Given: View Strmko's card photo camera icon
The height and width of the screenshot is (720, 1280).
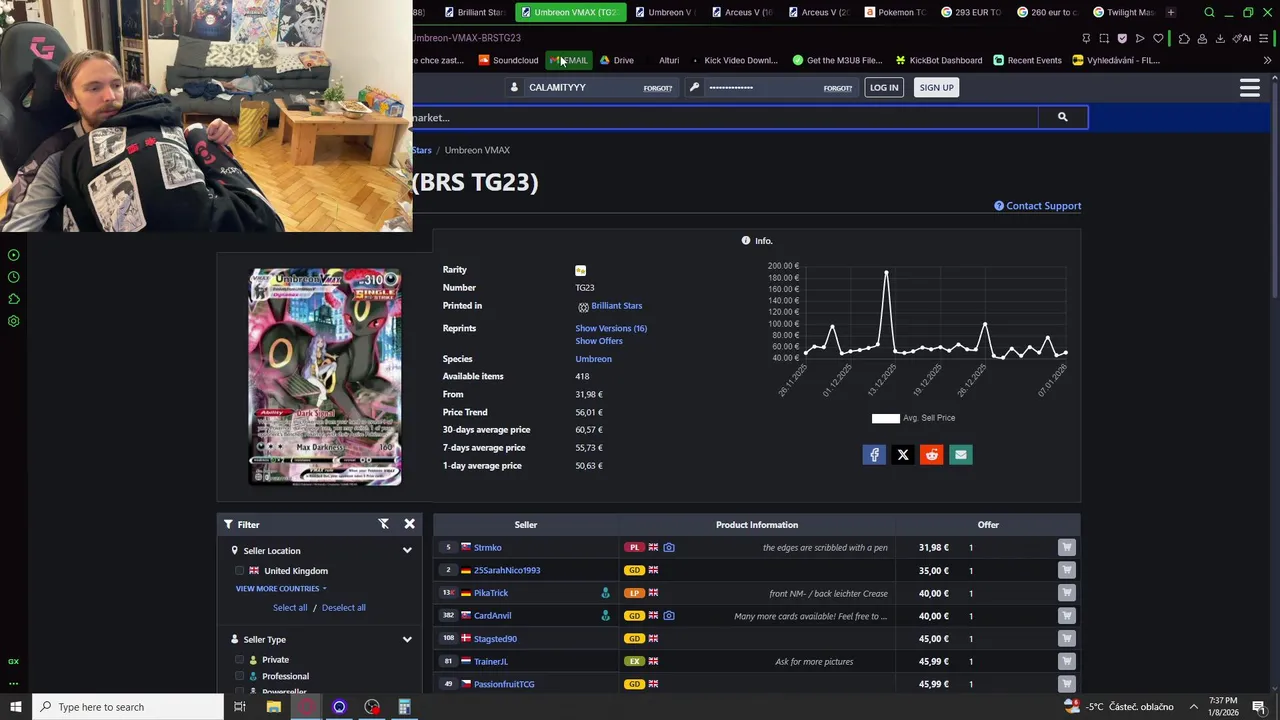Looking at the screenshot, I should pos(669,547).
